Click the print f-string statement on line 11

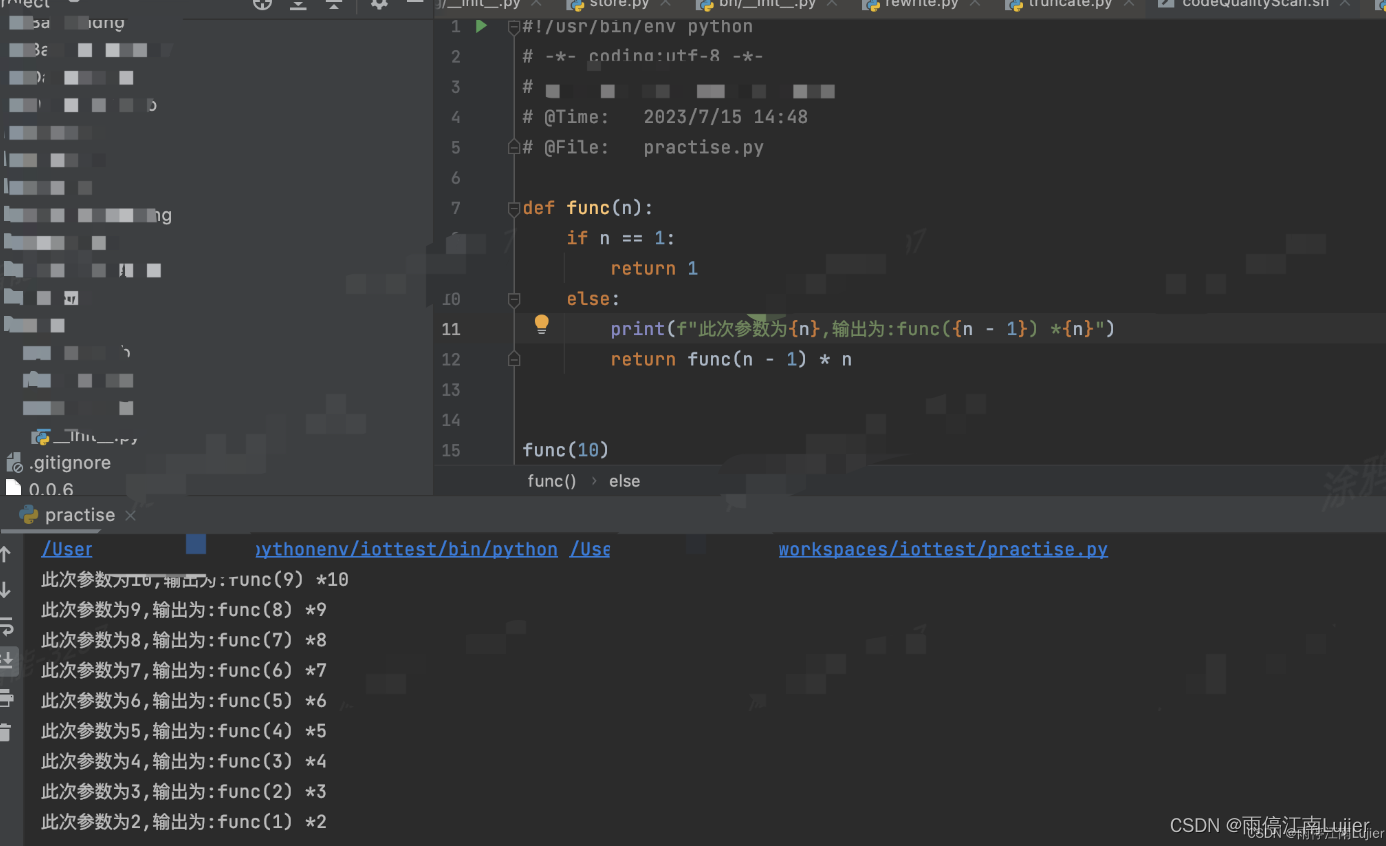tap(862, 329)
